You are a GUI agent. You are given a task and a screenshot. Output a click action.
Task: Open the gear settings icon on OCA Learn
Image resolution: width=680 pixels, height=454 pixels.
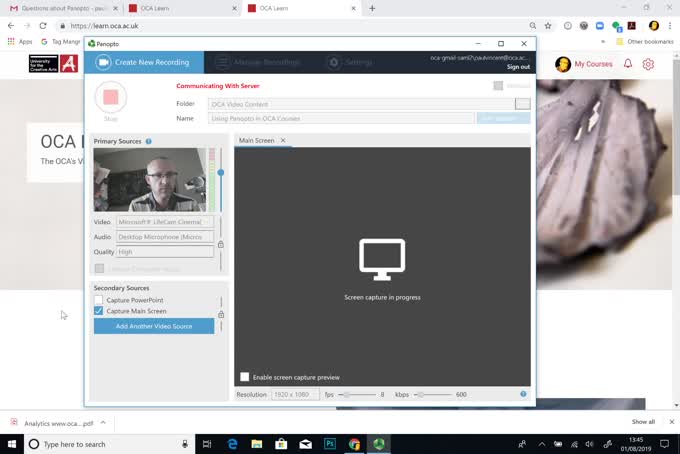(x=648, y=64)
